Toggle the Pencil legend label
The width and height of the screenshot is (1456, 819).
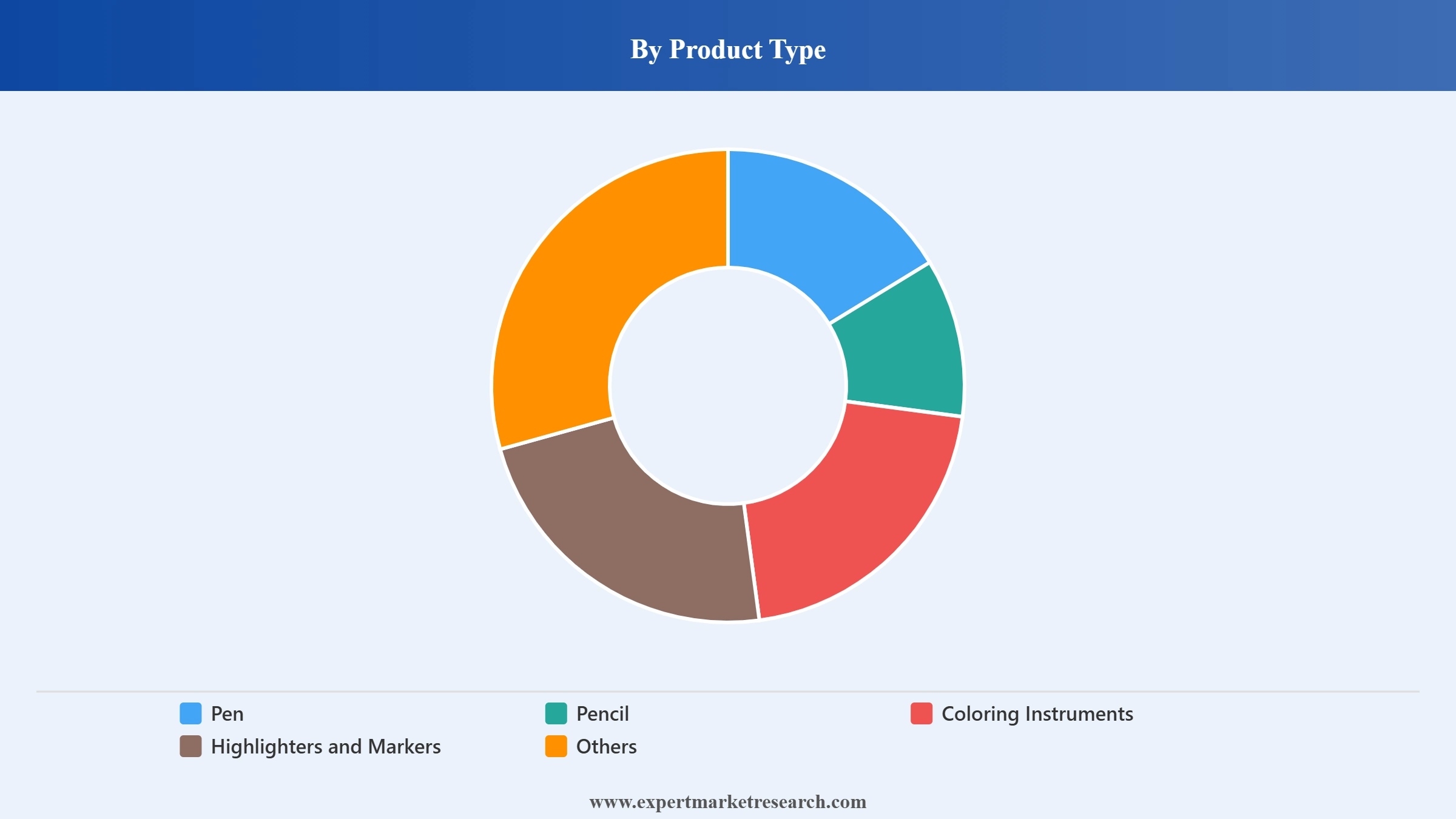602,714
